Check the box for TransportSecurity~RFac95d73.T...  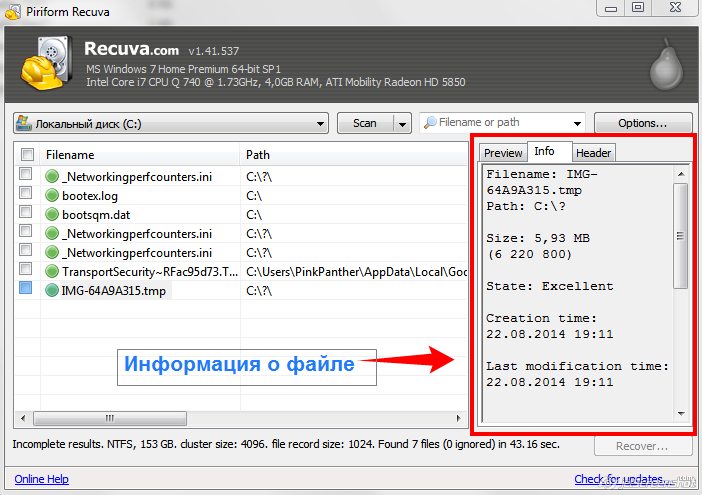(x=26, y=269)
